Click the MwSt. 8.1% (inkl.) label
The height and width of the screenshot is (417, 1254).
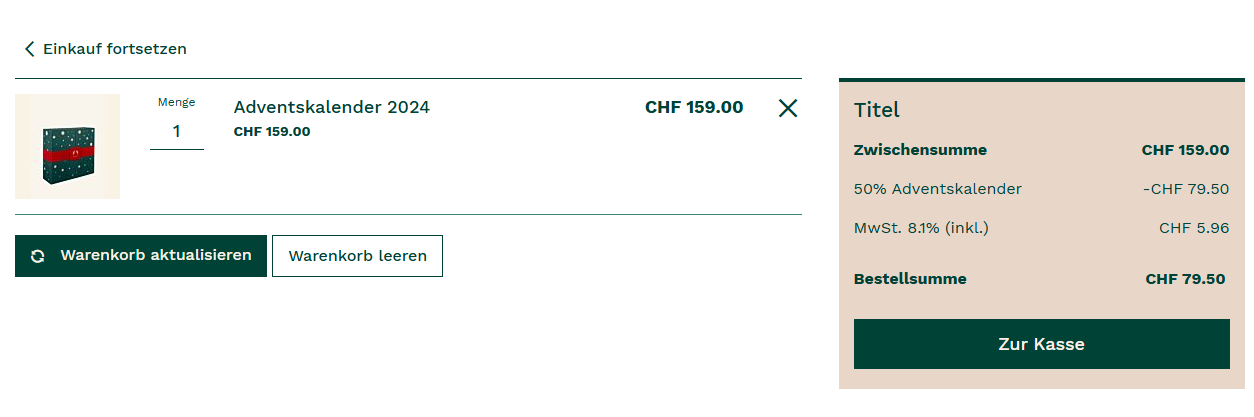click(921, 228)
